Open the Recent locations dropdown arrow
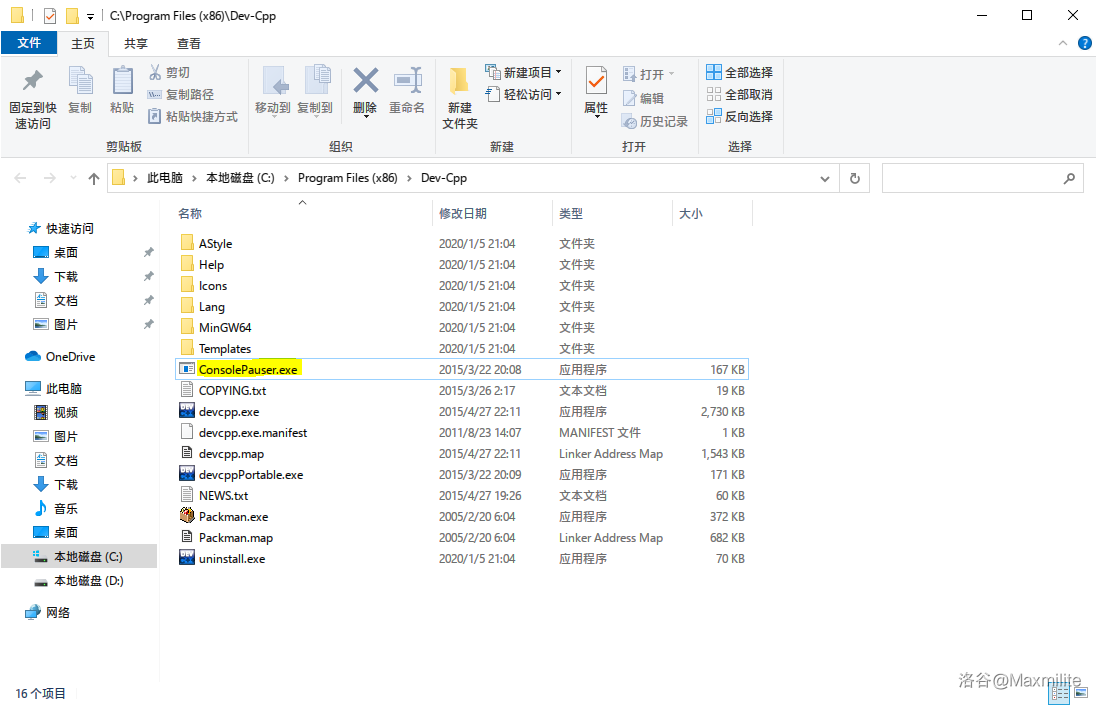This screenshot has height=706, width=1097. (73, 178)
